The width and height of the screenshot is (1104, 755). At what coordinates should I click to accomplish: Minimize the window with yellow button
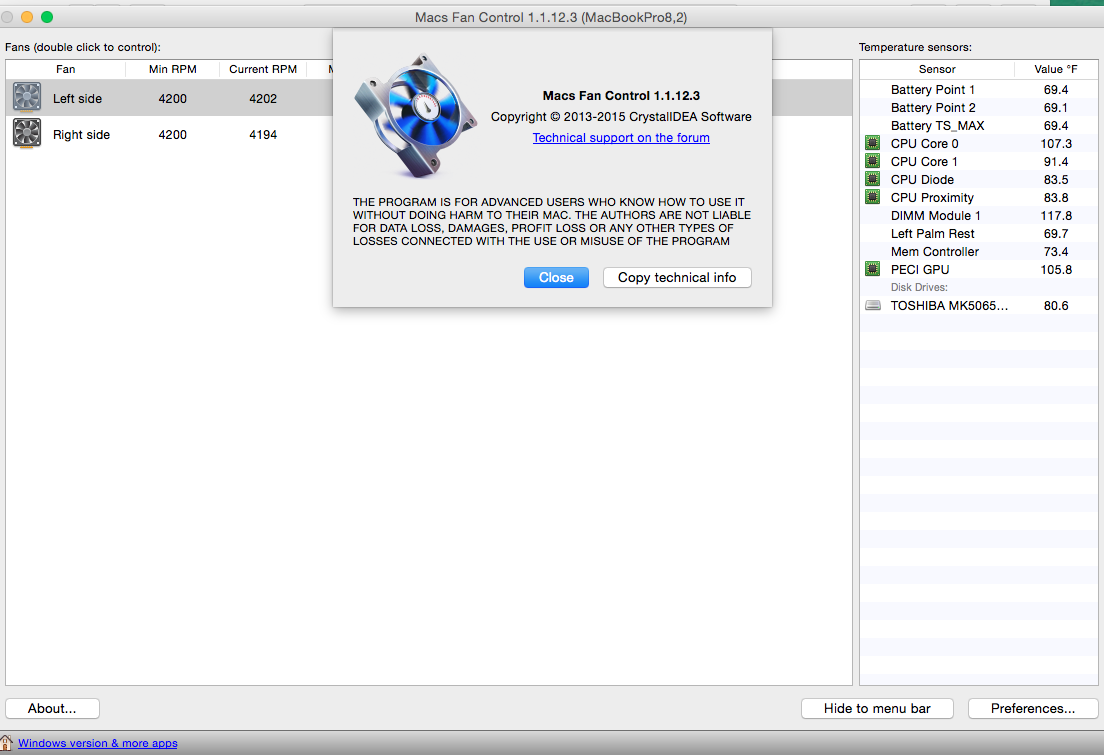pos(27,17)
